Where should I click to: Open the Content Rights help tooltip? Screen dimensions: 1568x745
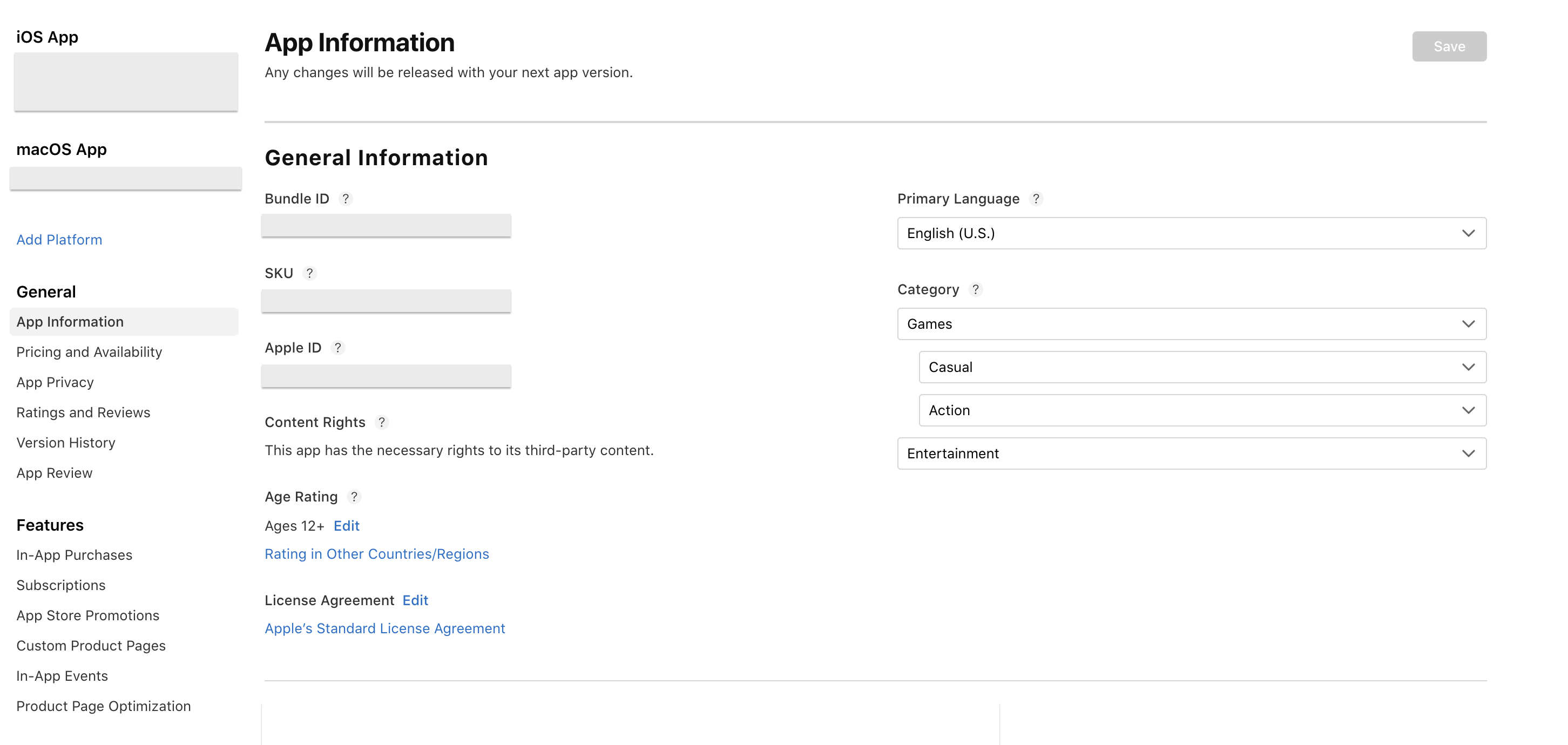381,422
